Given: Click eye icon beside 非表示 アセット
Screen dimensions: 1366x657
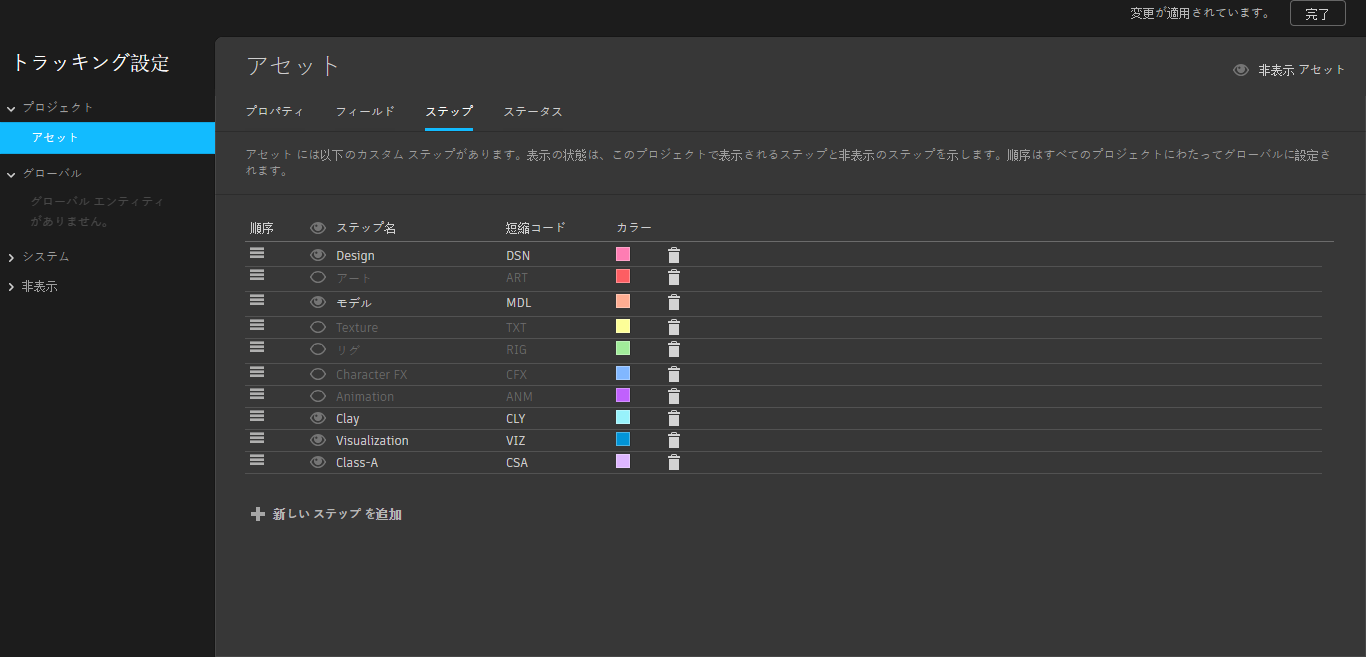Looking at the screenshot, I should pyautogui.click(x=1241, y=70).
